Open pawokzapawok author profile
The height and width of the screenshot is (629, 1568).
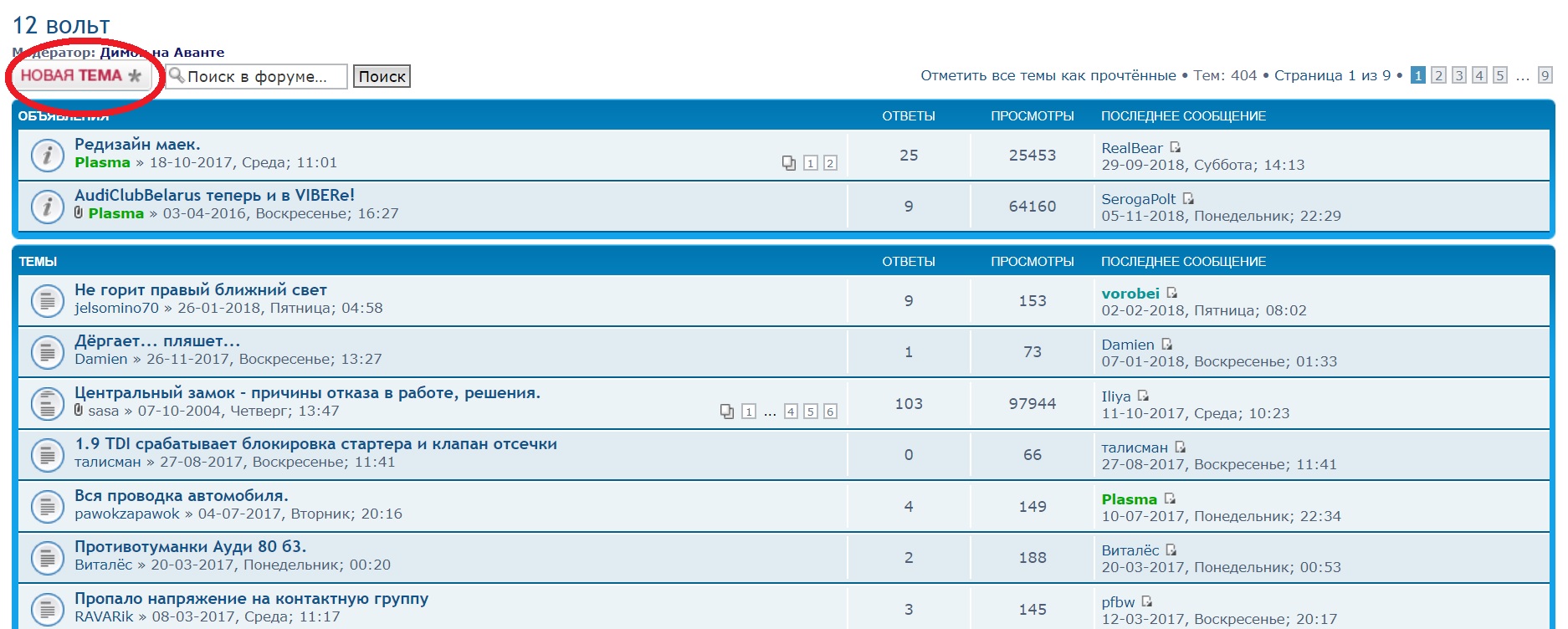(x=127, y=514)
